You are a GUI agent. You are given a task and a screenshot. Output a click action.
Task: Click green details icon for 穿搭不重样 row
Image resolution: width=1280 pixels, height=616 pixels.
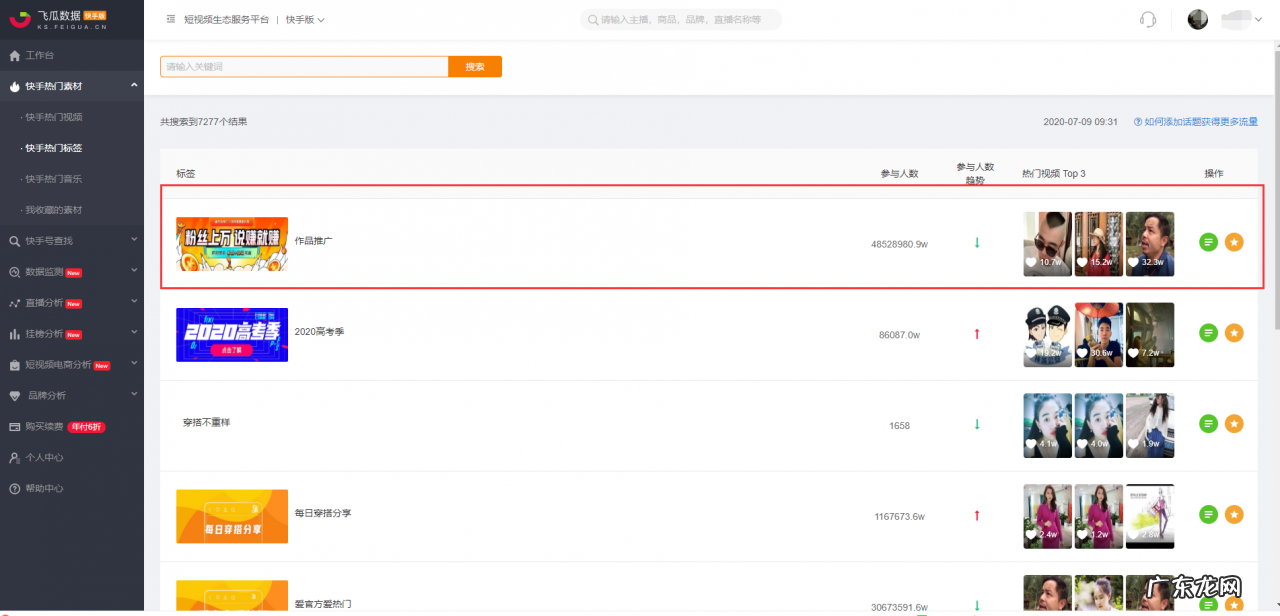pos(1209,424)
